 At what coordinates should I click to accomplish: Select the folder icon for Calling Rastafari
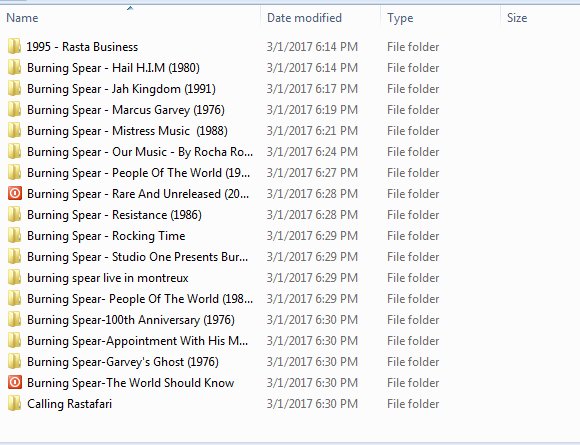click(14, 404)
